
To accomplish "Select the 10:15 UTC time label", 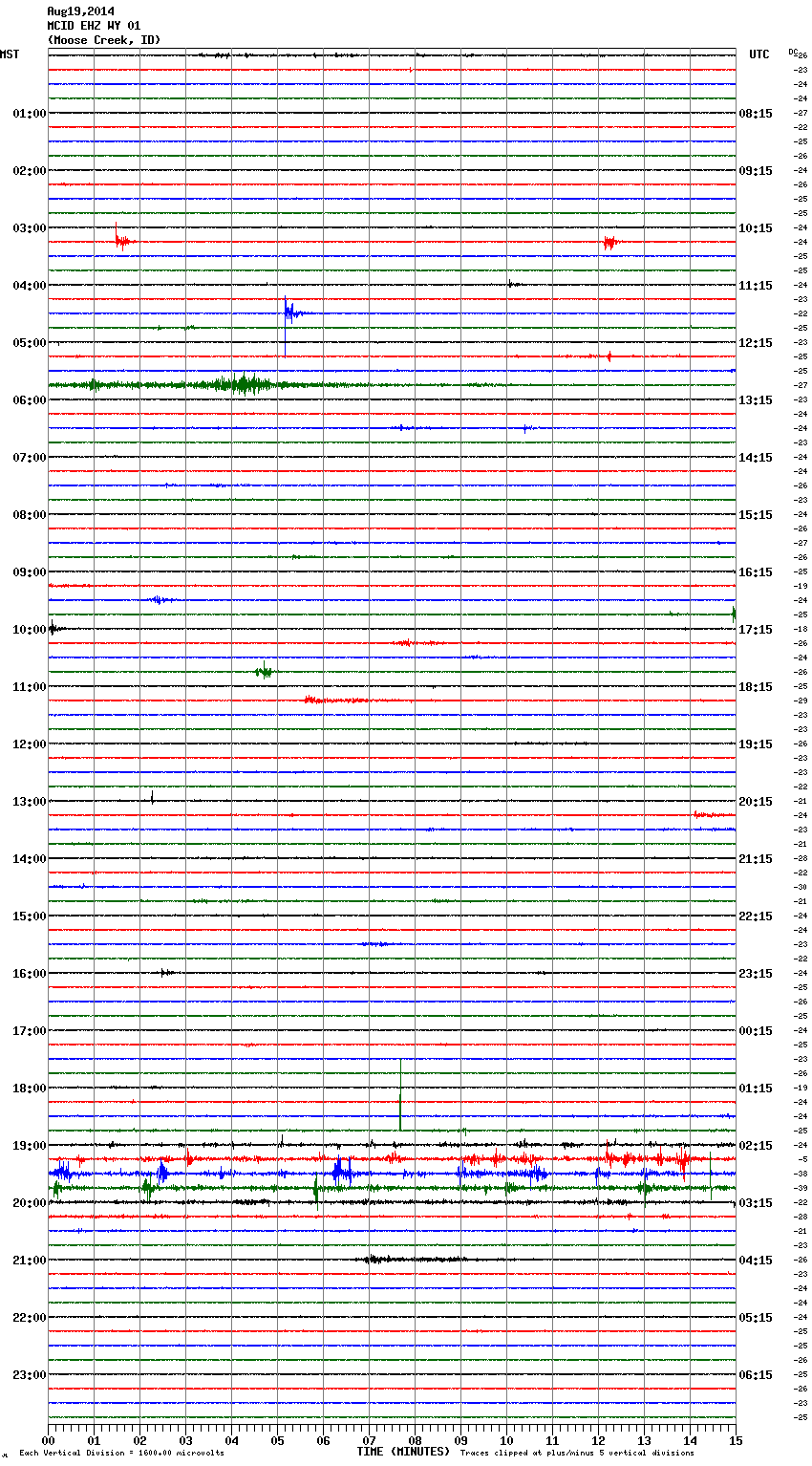I will tap(756, 228).
